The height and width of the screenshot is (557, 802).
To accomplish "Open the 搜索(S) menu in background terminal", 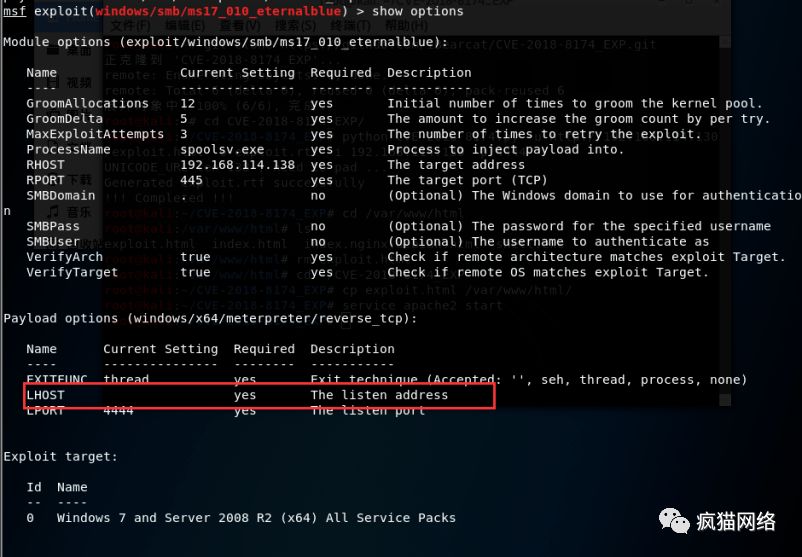I will pyautogui.click(x=295, y=26).
